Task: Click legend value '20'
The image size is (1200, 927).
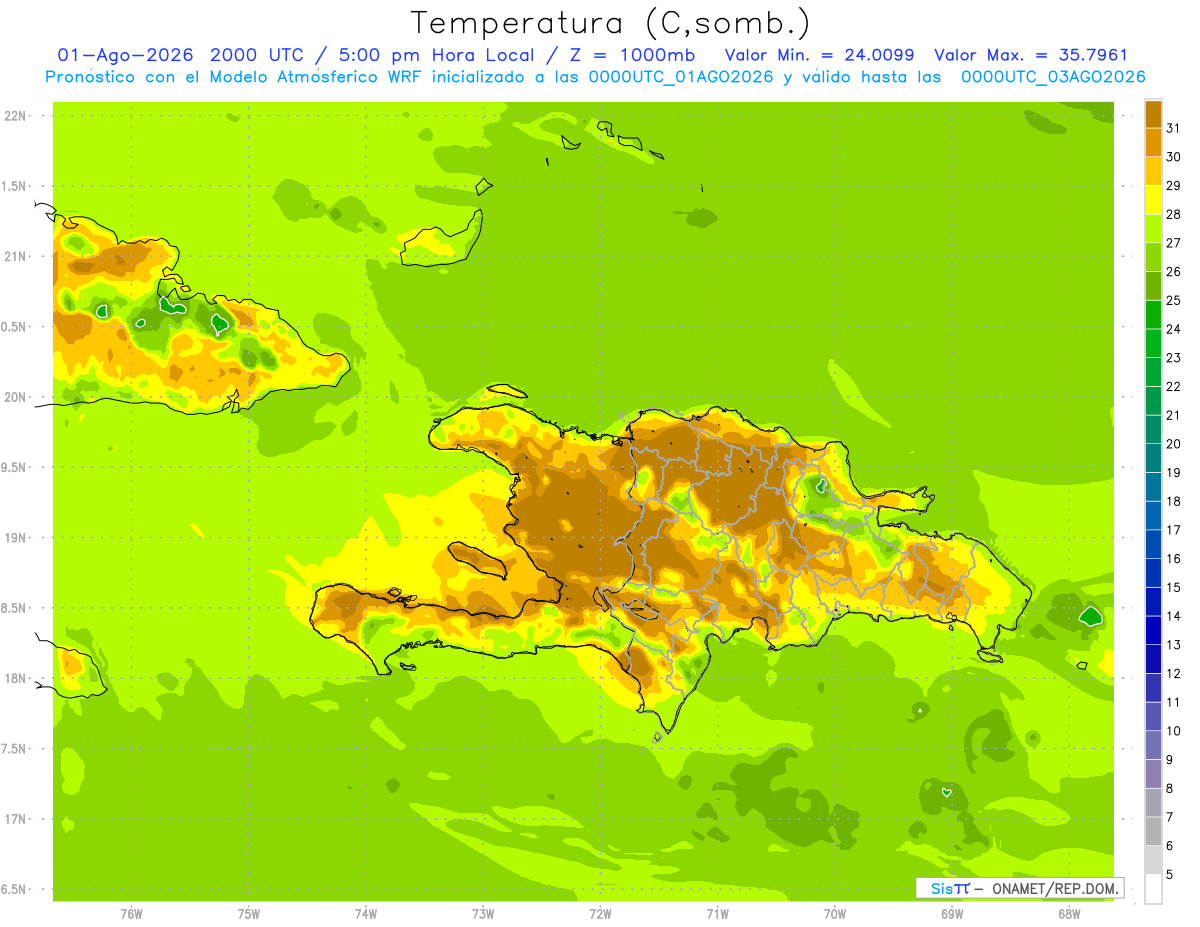Action: click(1173, 444)
